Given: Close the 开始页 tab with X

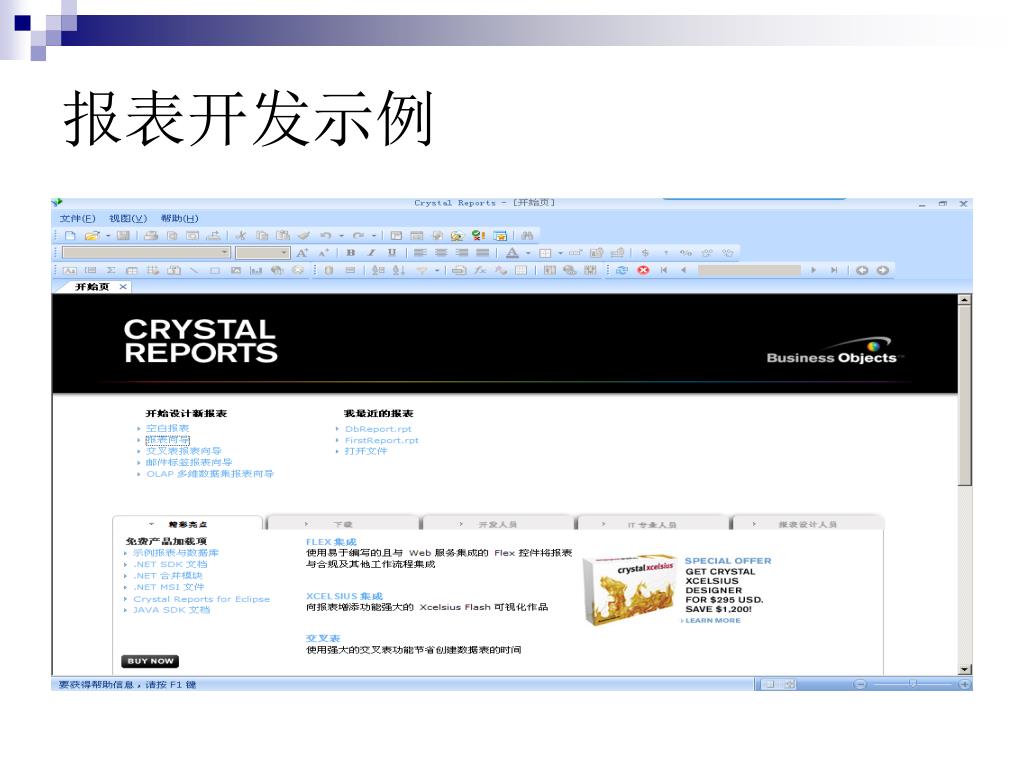Looking at the screenshot, I should point(123,287).
